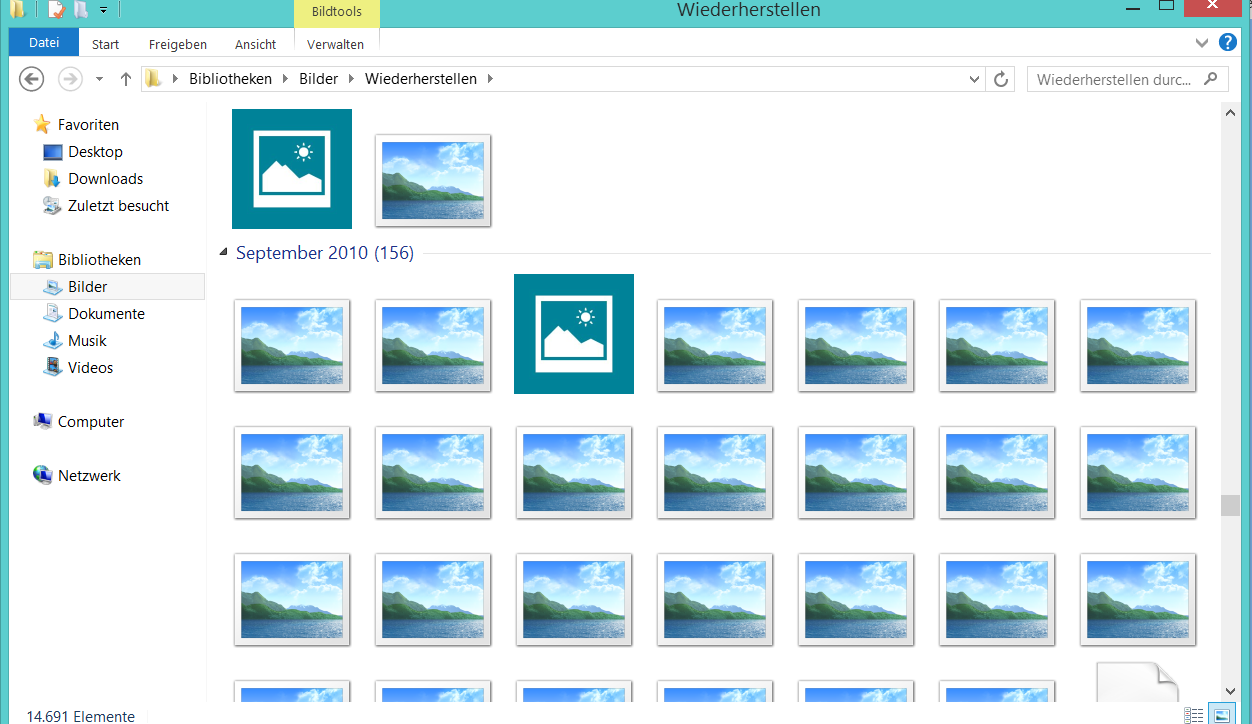Click the Videos library icon
This screenshot has width=1252, height=724.
[x=53, y=367]
